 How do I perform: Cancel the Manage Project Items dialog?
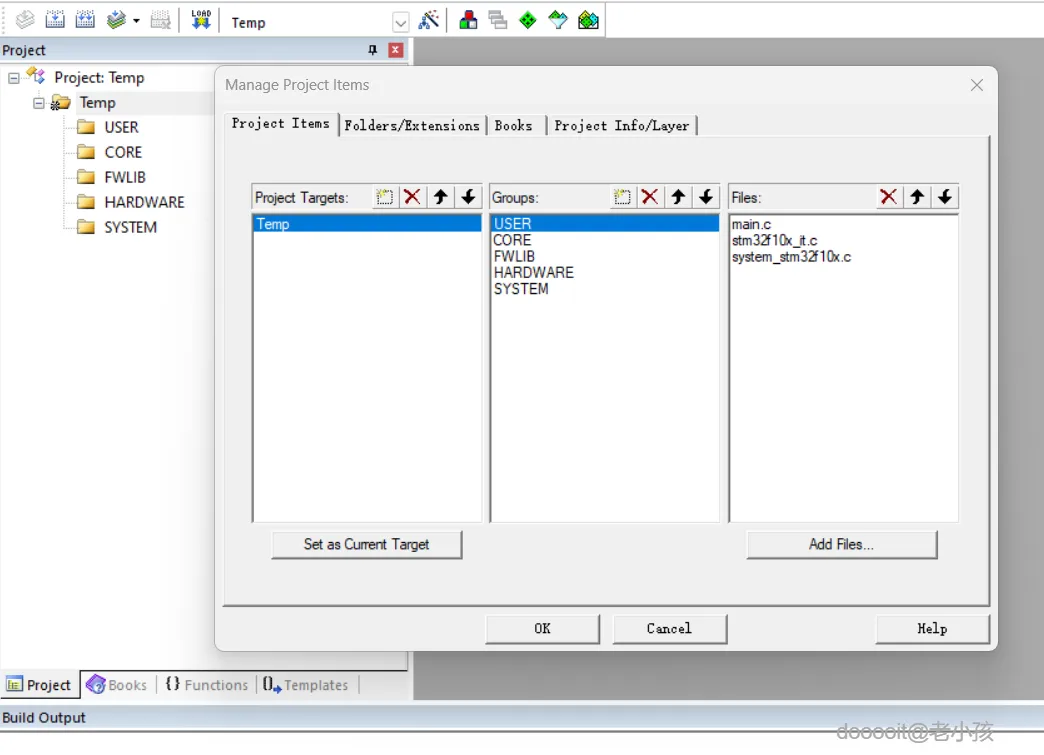[669, 629]
